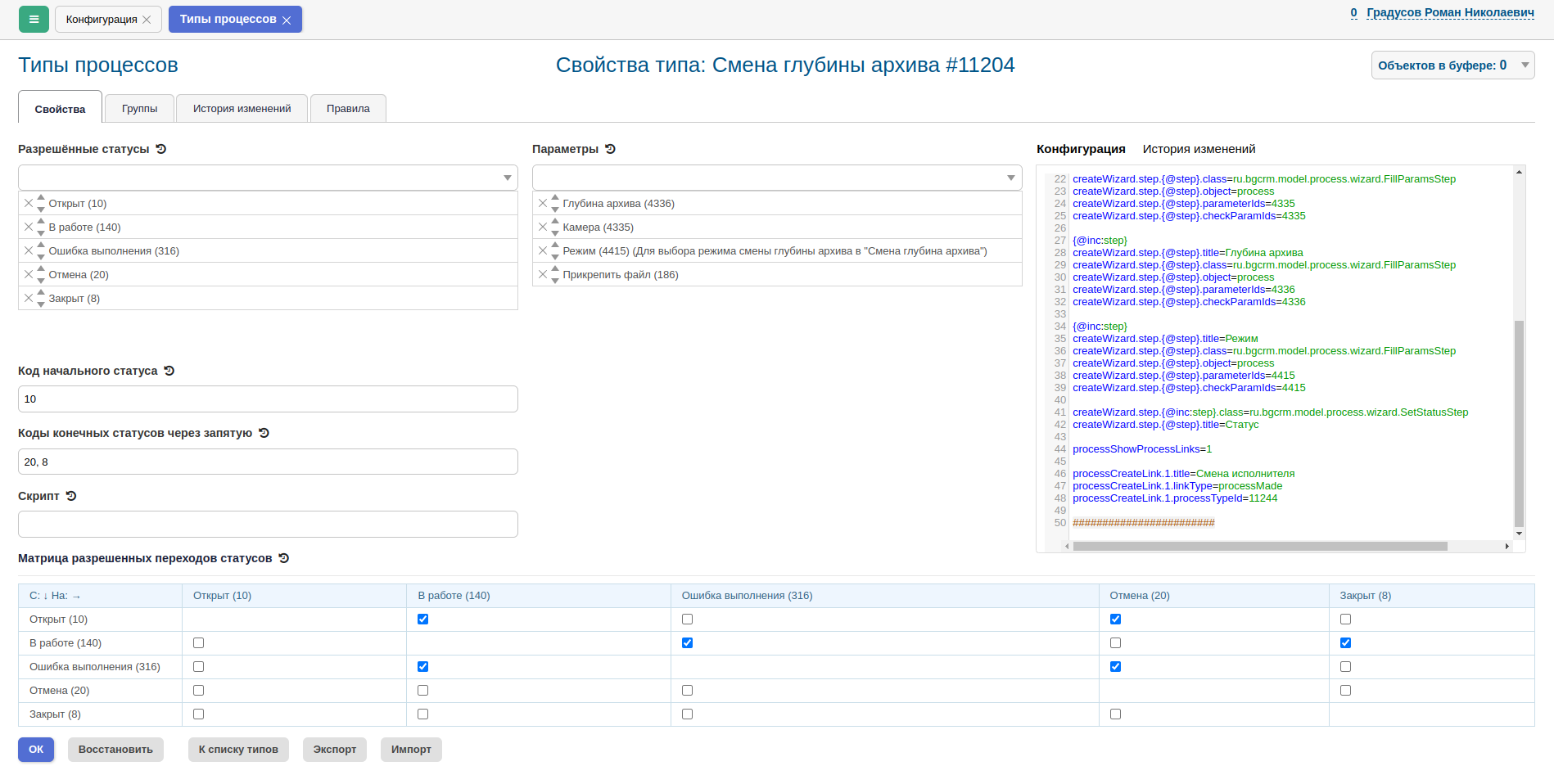Reorder arrows for parameter Глубина архива
Image resolution: width=1554 pixels, height=784 pixels.
tap(555, 203)
